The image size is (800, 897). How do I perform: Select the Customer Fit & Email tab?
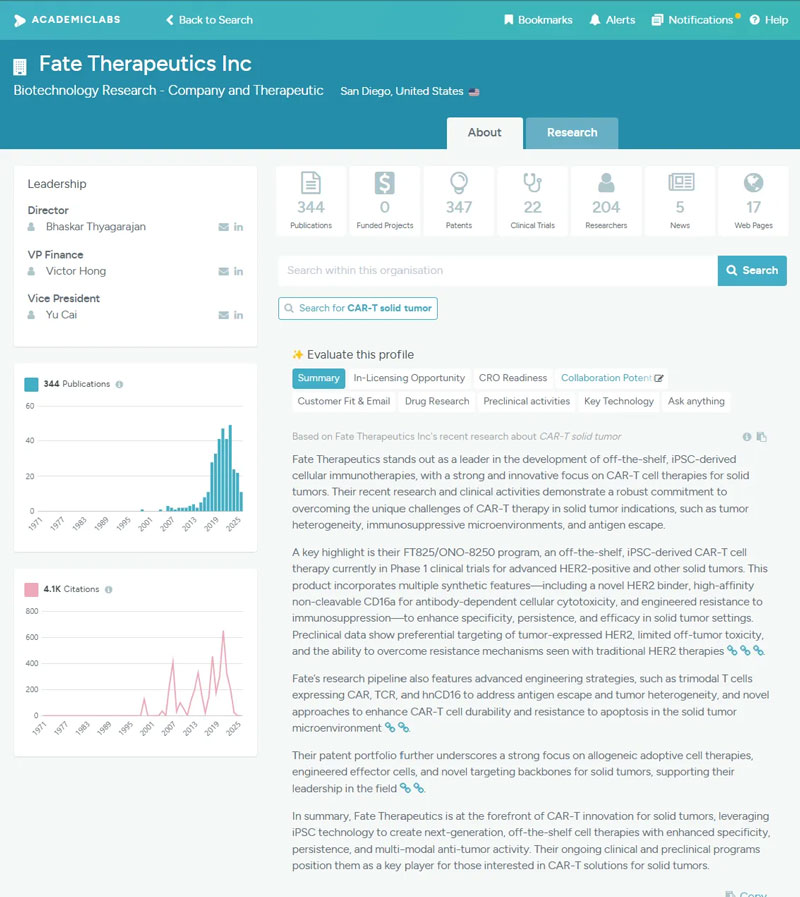tap(343, 402)
